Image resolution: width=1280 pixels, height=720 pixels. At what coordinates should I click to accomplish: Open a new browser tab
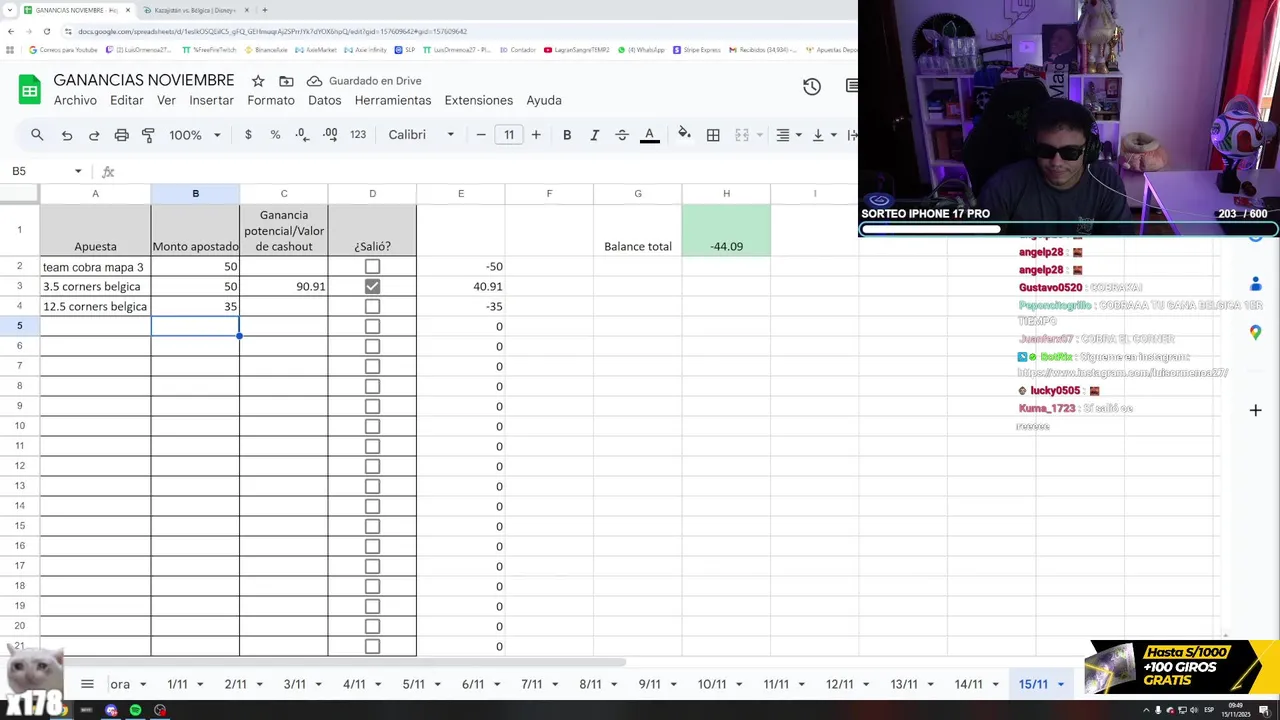[264, 10]
